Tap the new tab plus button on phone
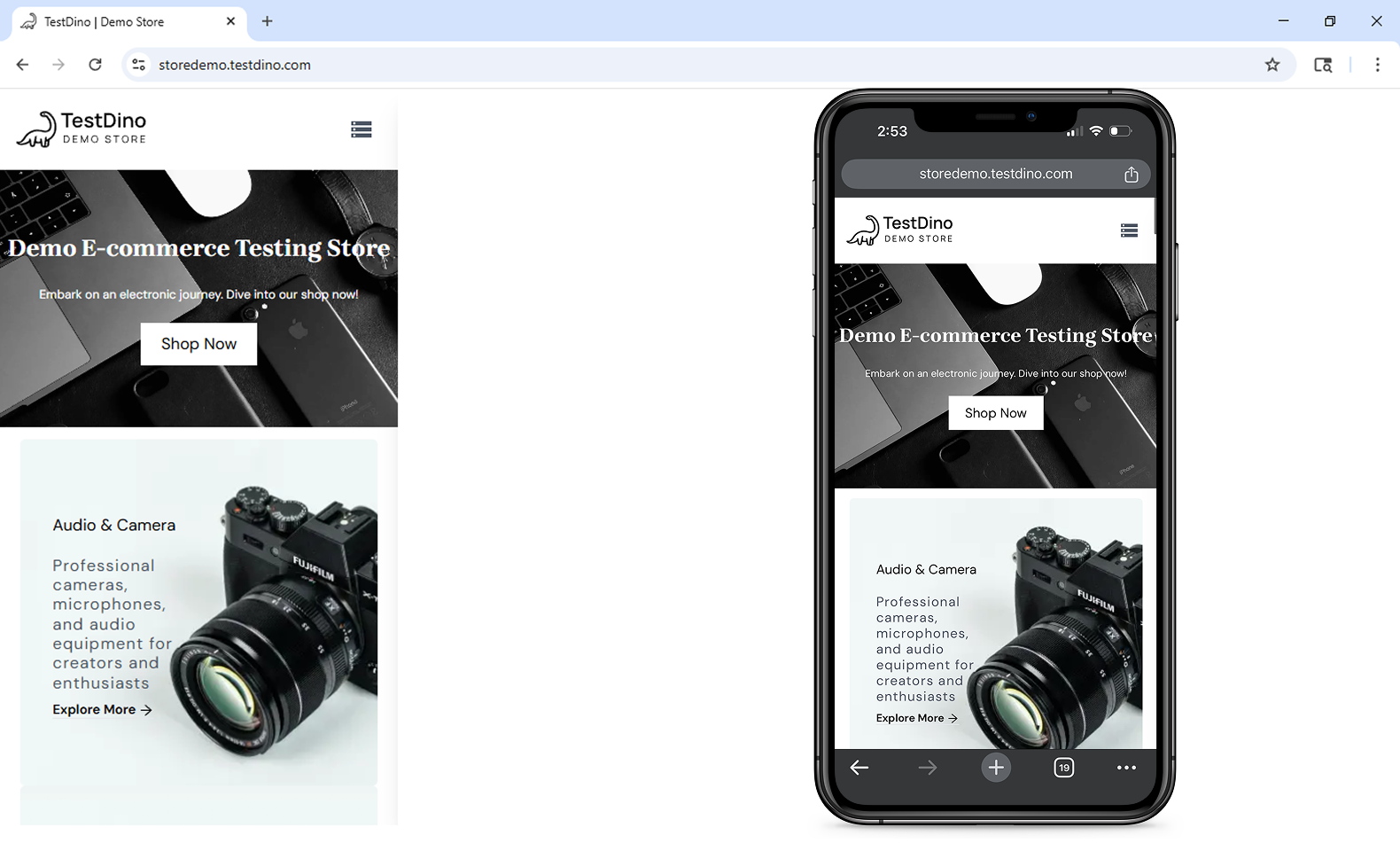 coord(996,768)
